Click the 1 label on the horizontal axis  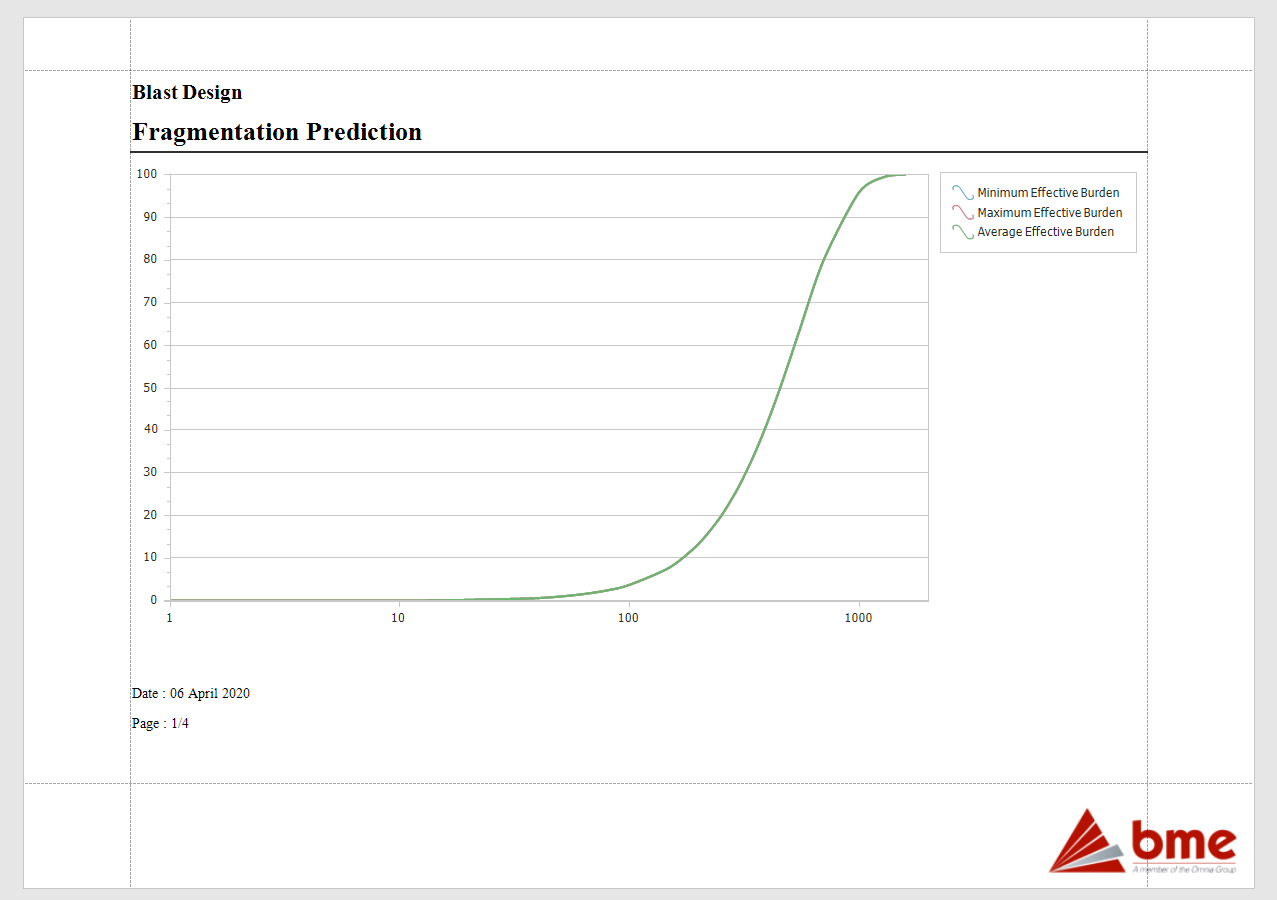(x=169, y=618)
